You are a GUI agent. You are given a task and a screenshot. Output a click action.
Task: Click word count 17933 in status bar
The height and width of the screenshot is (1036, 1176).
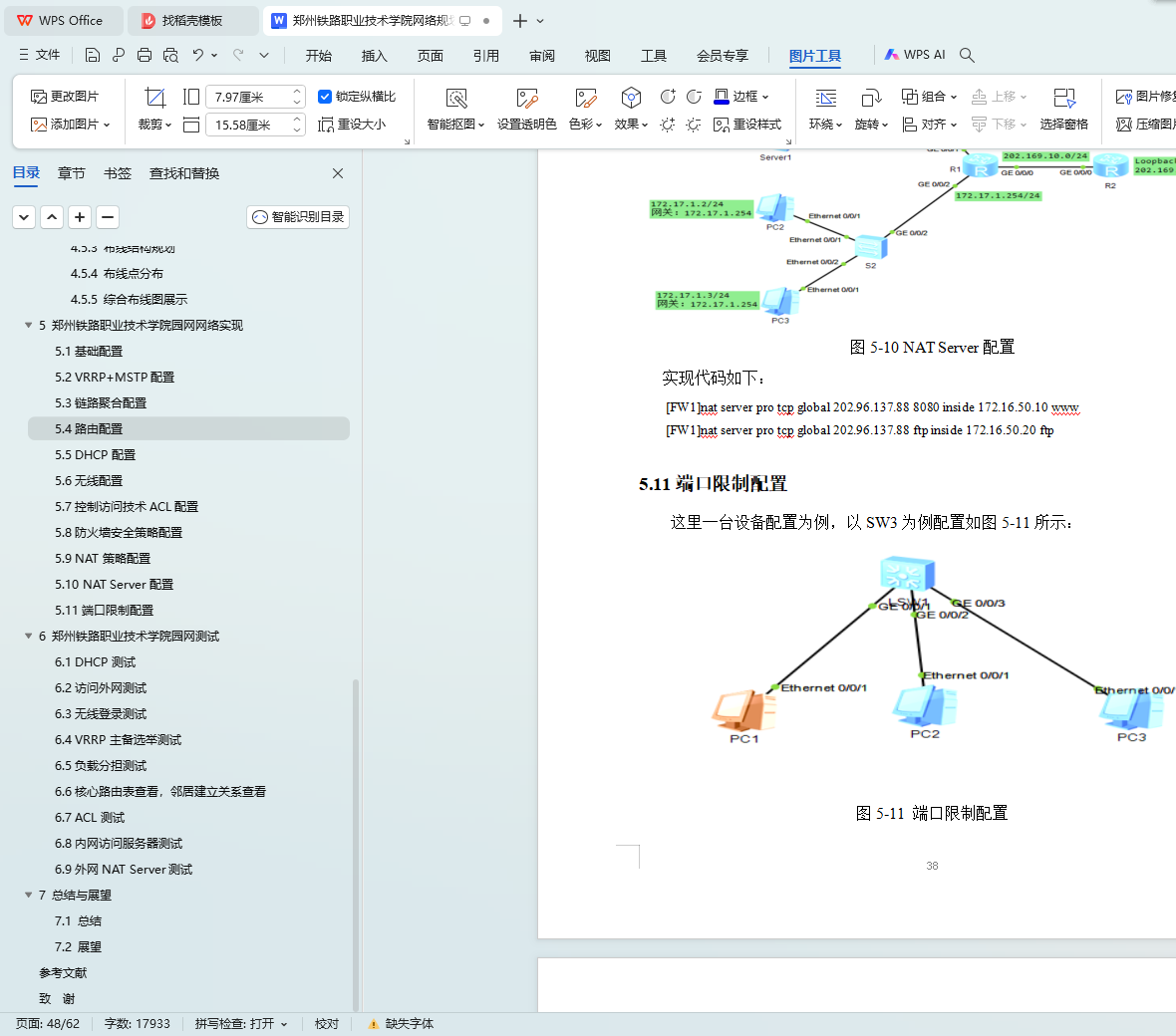(138, 1024)
